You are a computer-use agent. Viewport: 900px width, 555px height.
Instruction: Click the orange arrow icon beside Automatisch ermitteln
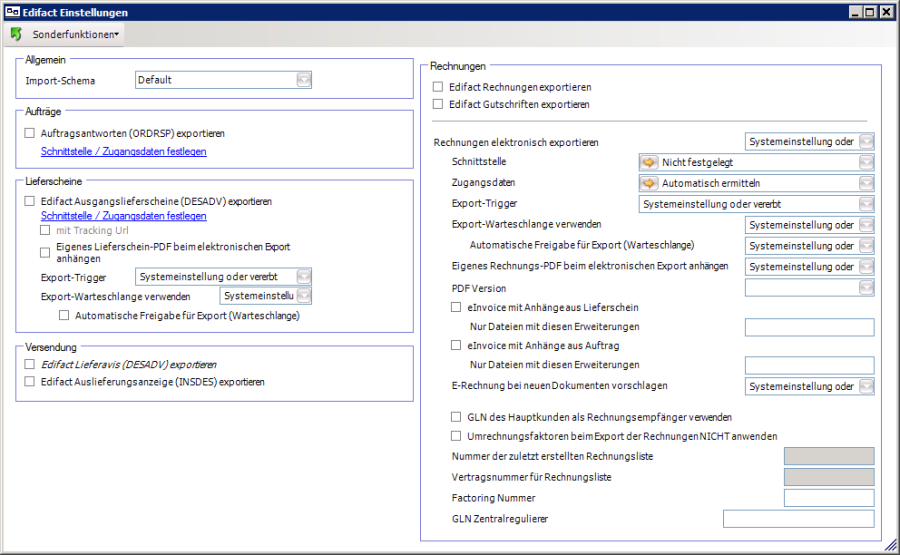coord(649,183)
